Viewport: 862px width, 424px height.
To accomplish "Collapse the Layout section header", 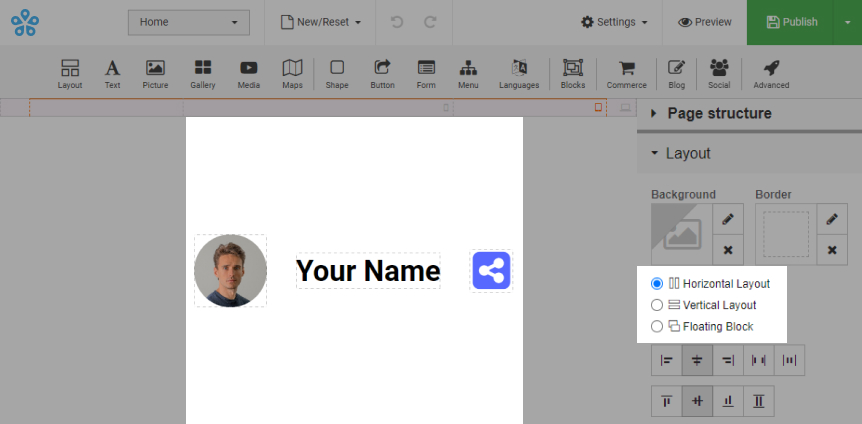I will click(x=688, y=153).
